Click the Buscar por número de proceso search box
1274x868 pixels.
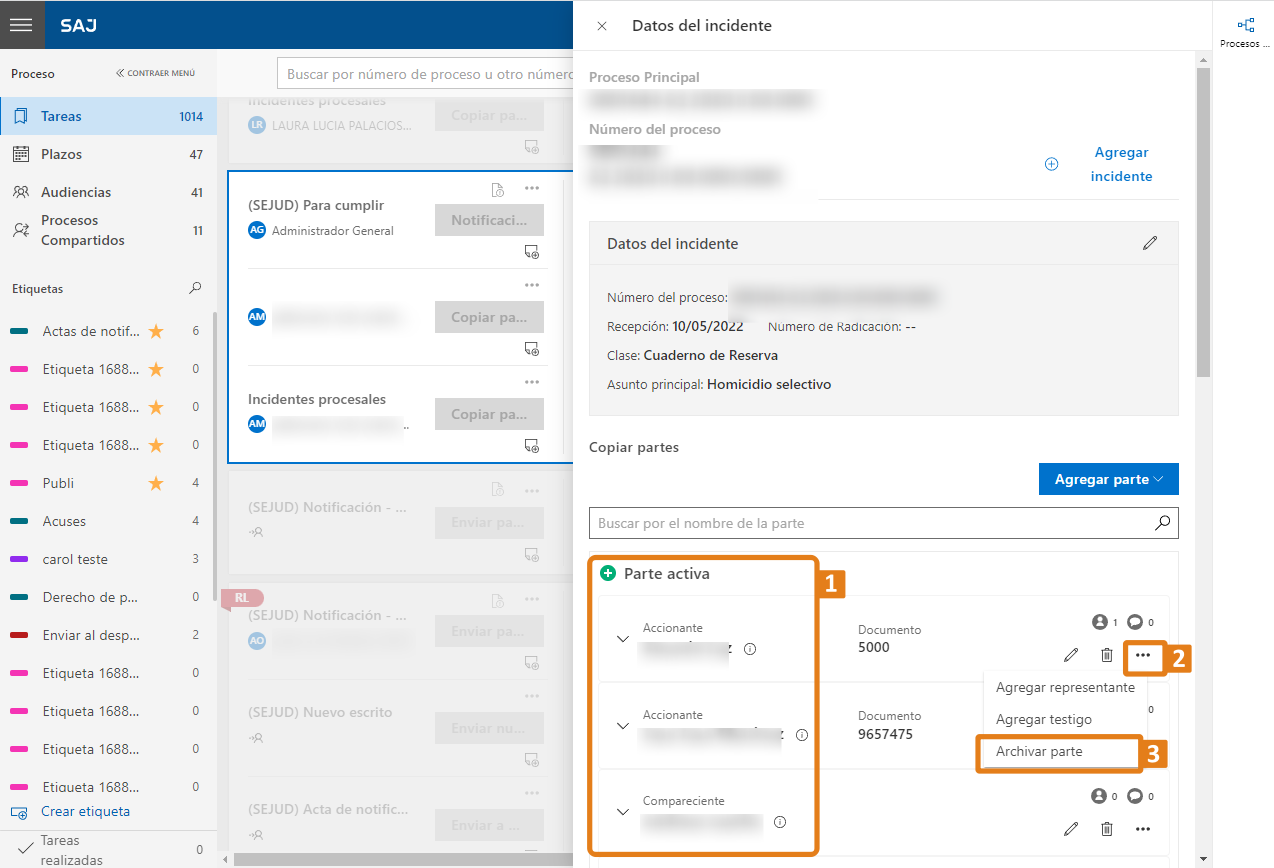pyautogui.click(x=425, y=74)
